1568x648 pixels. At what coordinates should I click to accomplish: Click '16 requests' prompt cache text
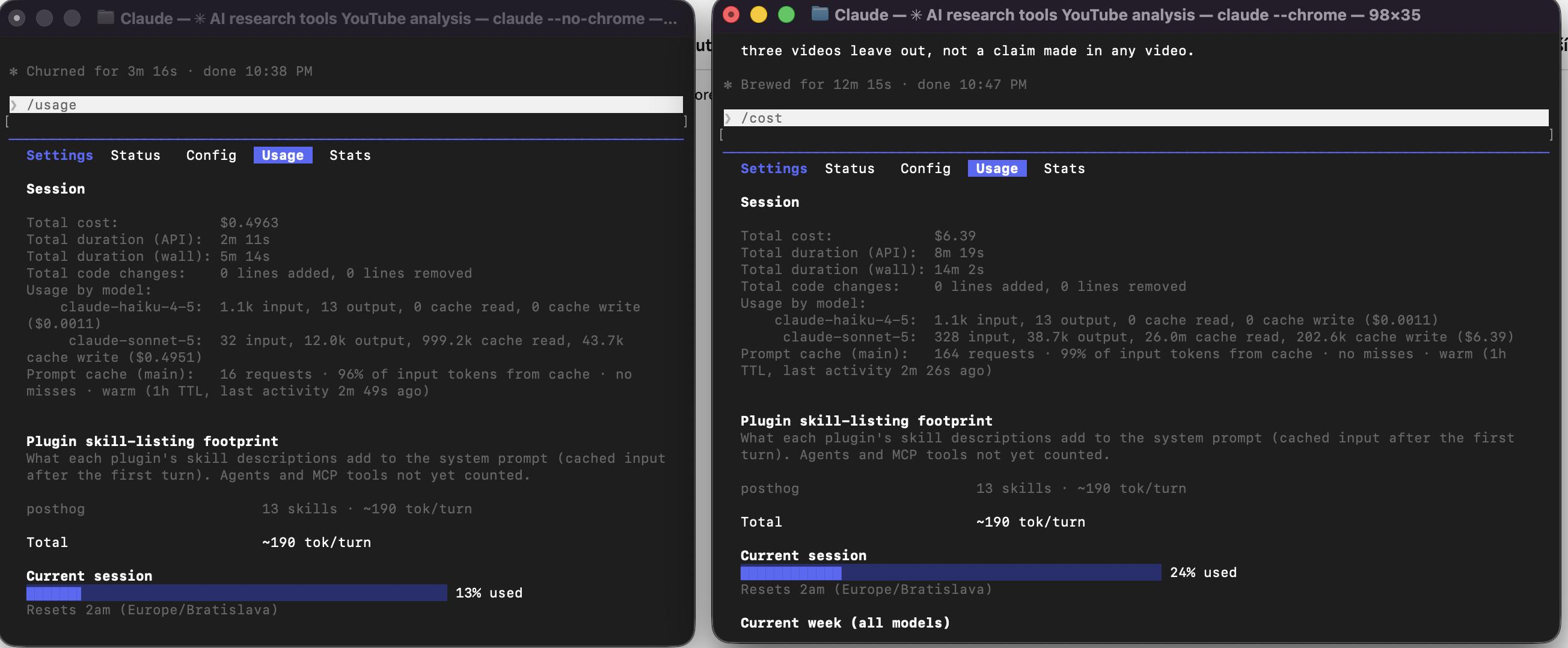[x=266, y=375]
